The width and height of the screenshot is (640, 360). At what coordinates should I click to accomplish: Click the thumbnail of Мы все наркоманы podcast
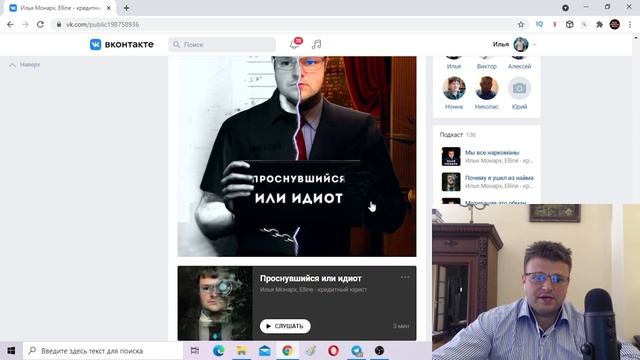451,156
